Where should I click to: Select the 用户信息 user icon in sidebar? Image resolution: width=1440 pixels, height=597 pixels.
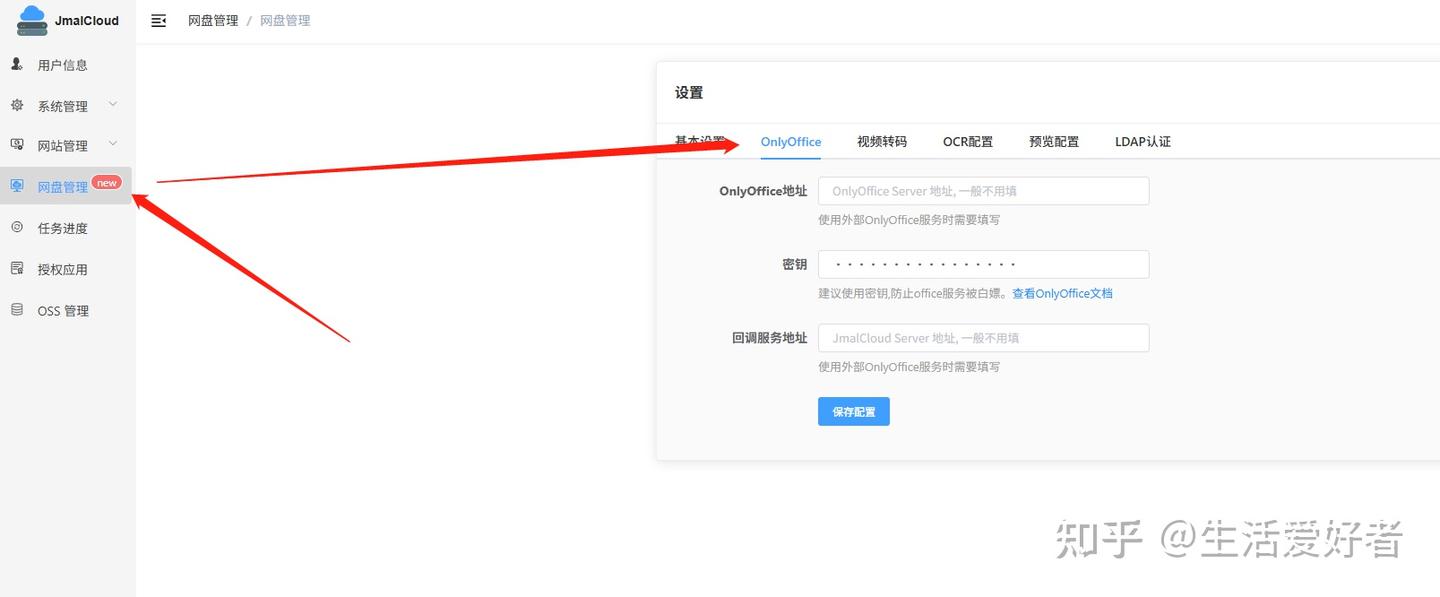click(x=16, y=64)
